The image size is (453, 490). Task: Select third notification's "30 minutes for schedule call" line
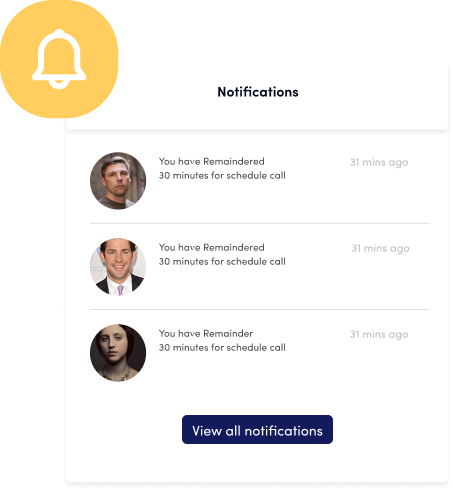click(x=222, y=347)
